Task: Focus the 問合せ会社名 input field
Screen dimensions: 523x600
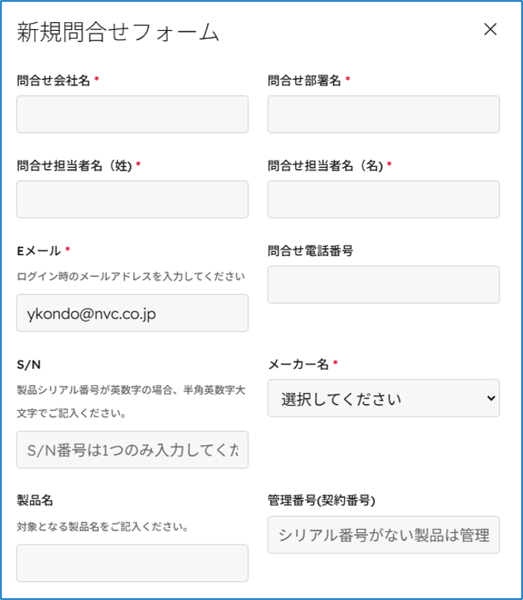Action: [132, 114]
